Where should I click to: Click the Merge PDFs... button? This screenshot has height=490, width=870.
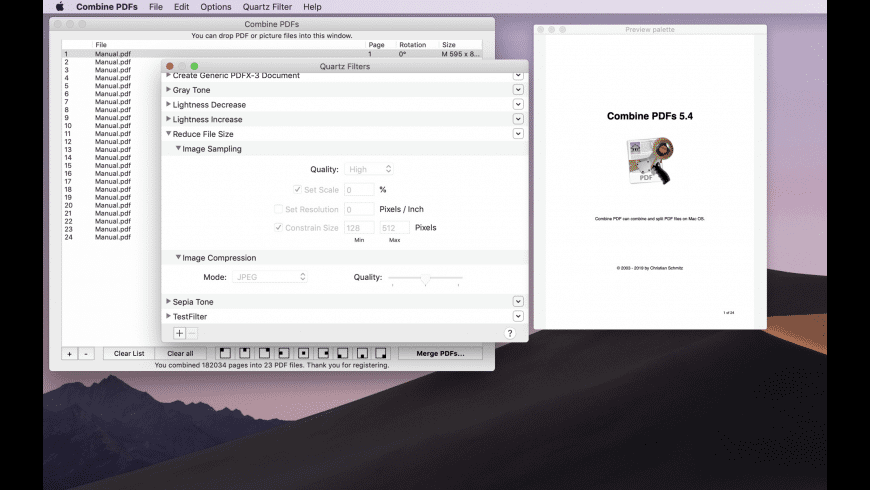pos(440,353)
